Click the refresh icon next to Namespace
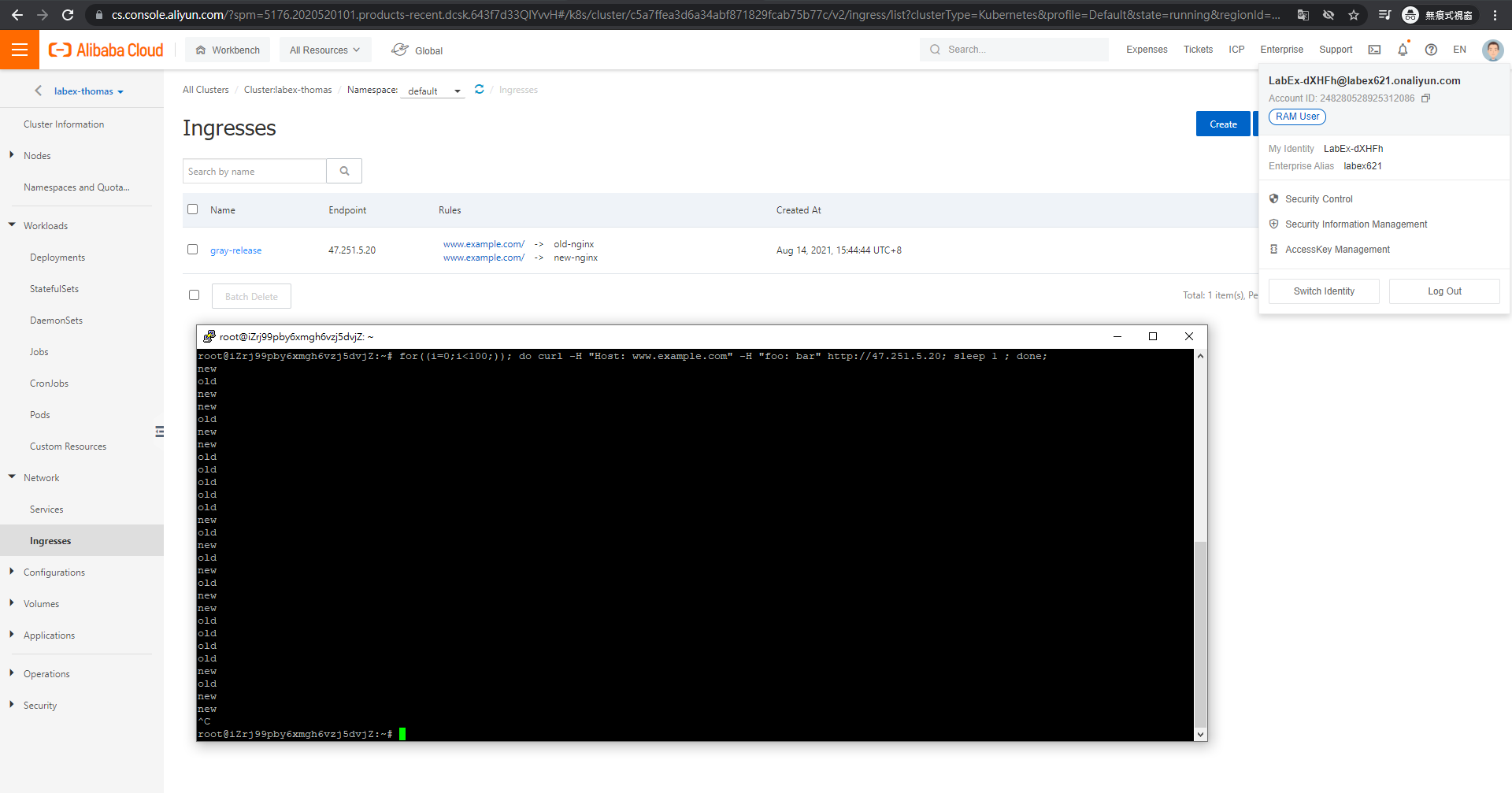This screenshot has height=793, width=1512. [x=479, y=90]
